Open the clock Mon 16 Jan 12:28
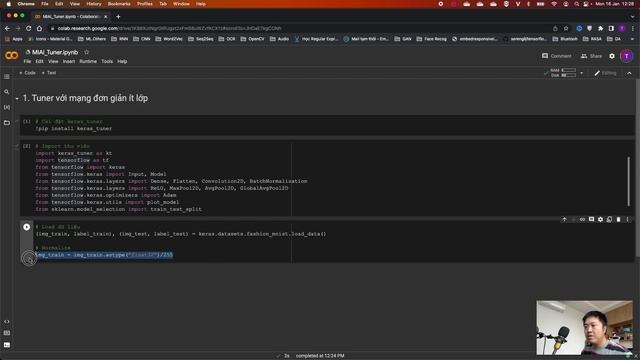 pos(615,4)
